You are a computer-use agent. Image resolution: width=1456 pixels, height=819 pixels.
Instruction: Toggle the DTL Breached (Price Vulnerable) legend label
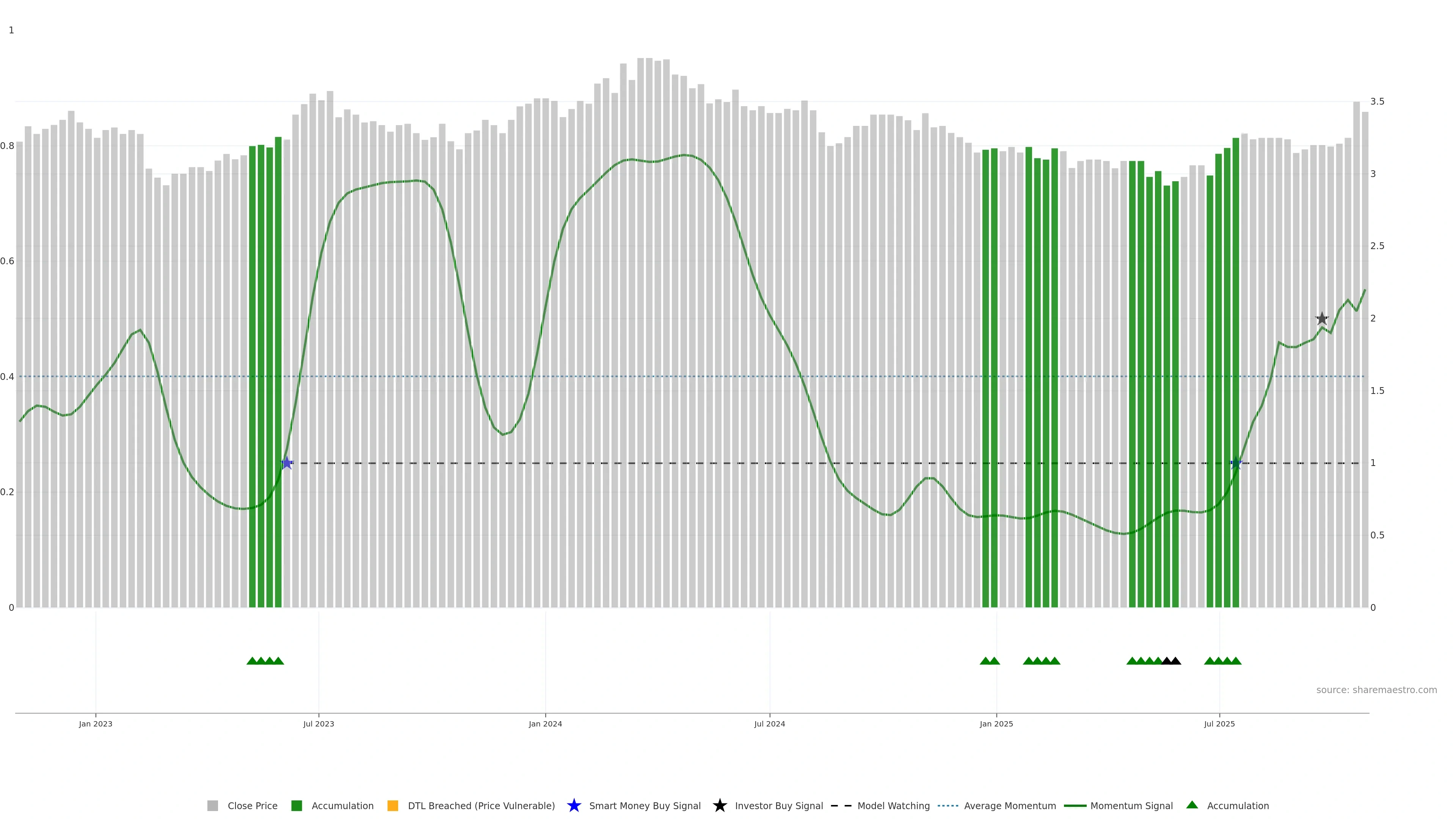481,805
